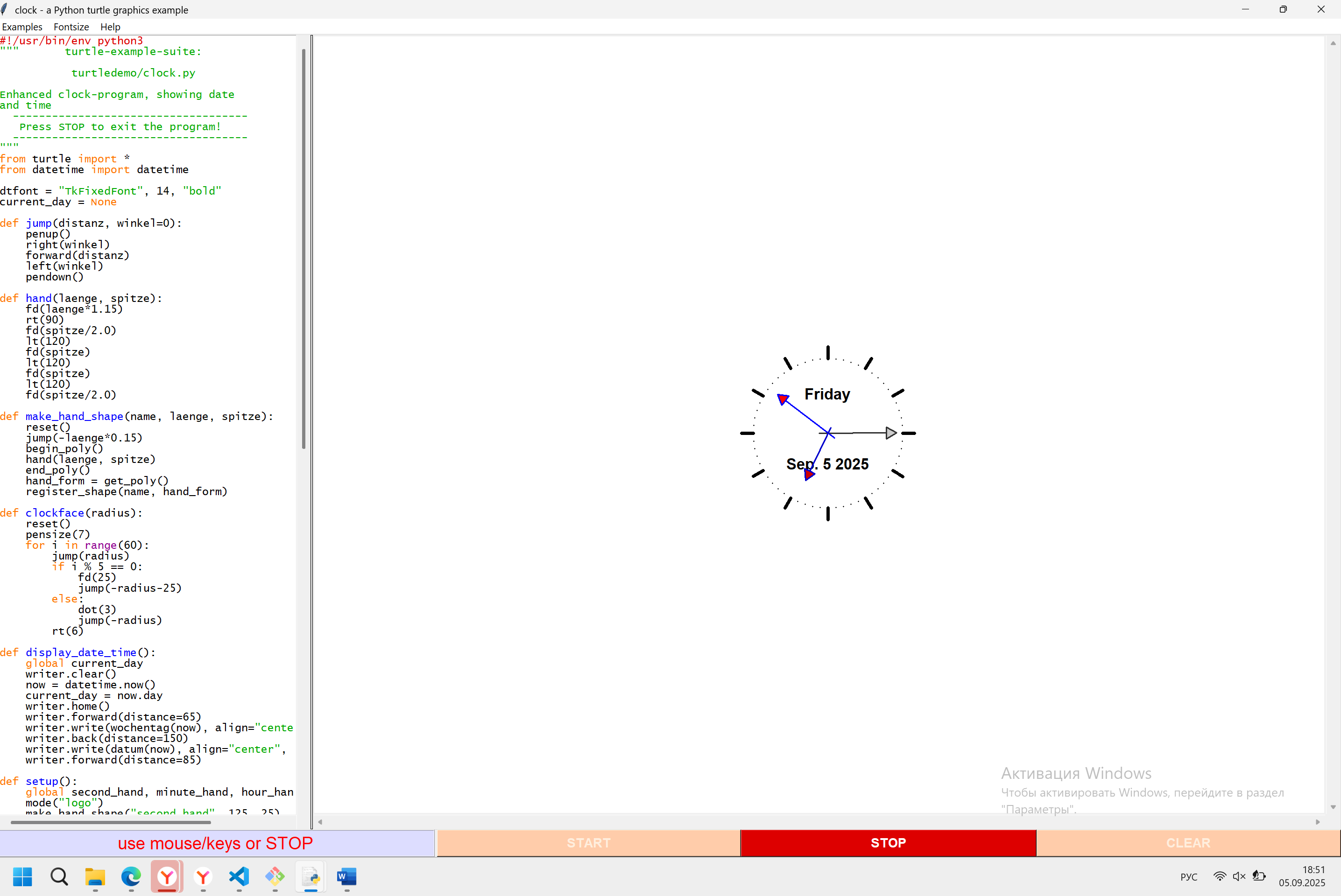Click the taskbar search magnifier icon
1341x896 pixels.
click(x=59, y=876)
